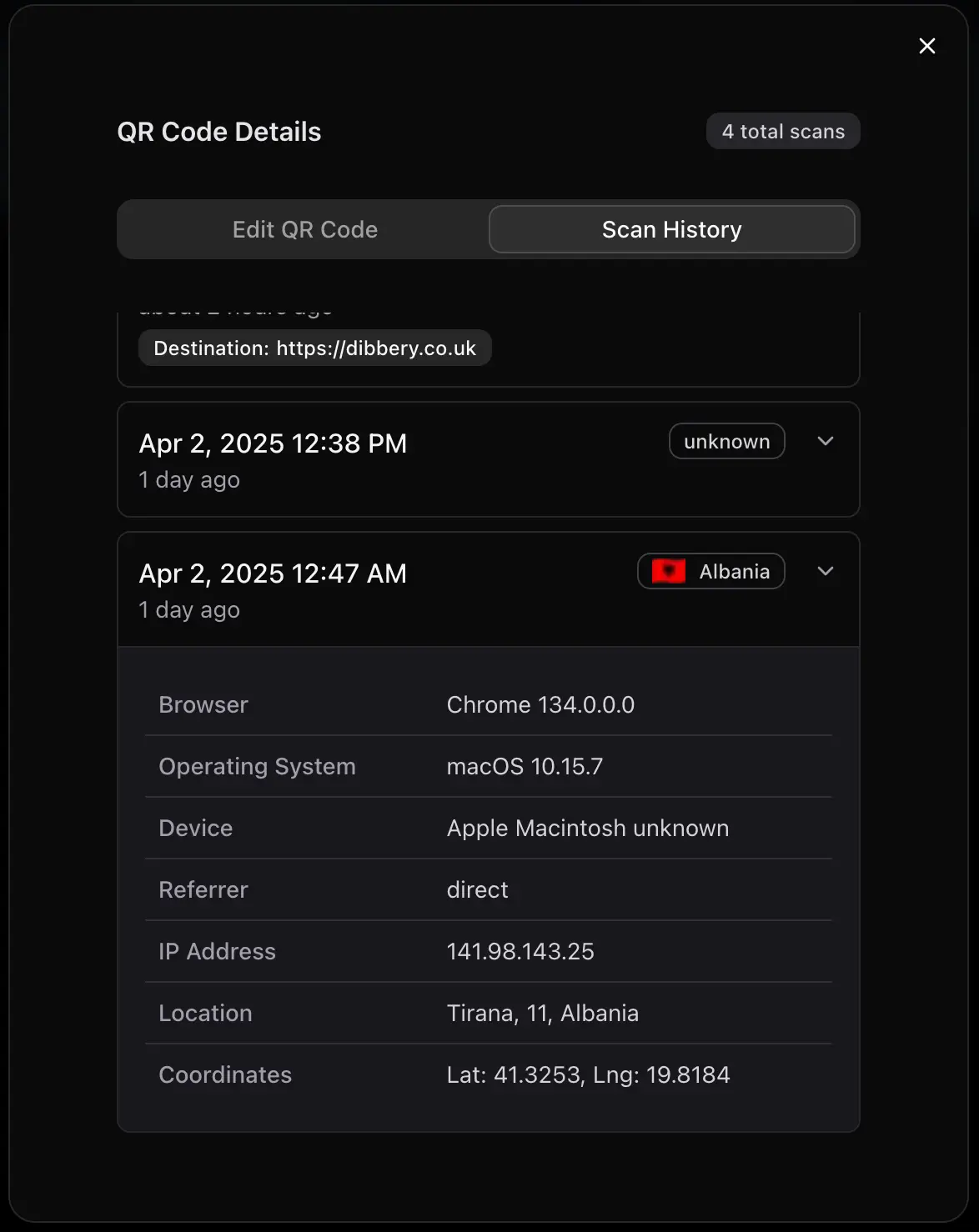979x1232 pixels.
Task: Click "1 day ago" under 12:47 AM scan
Action: pos(189,610)
